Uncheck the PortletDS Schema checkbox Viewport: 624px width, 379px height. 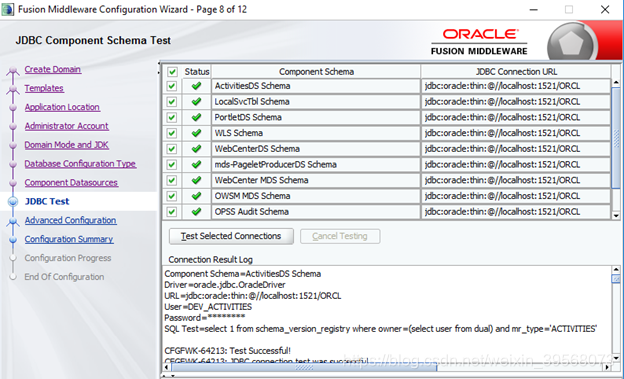click(x=172, y=117)
